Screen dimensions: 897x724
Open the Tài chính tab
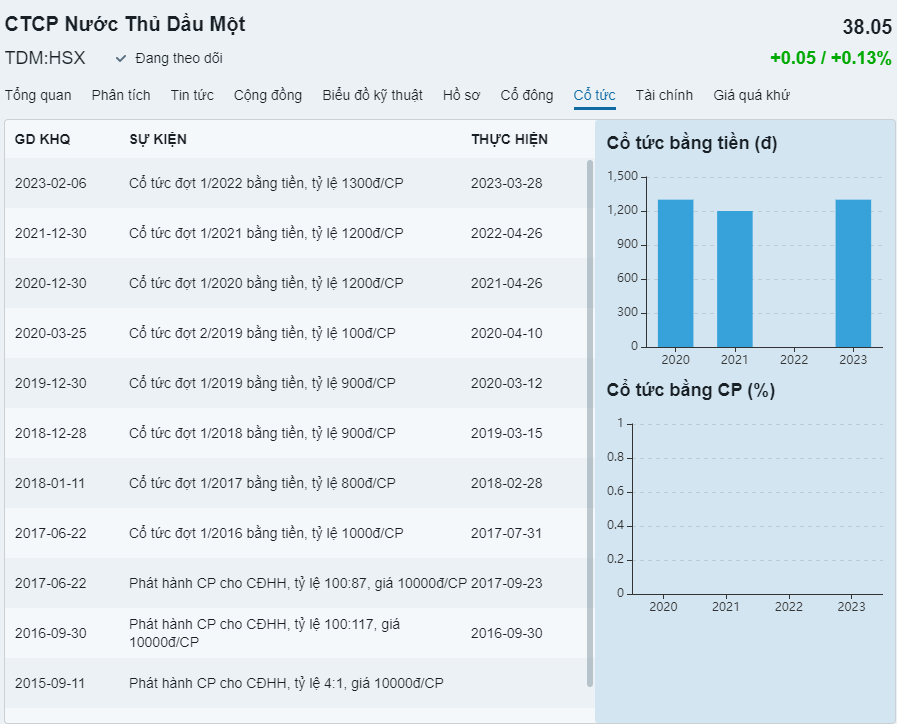tap(664, 95)
